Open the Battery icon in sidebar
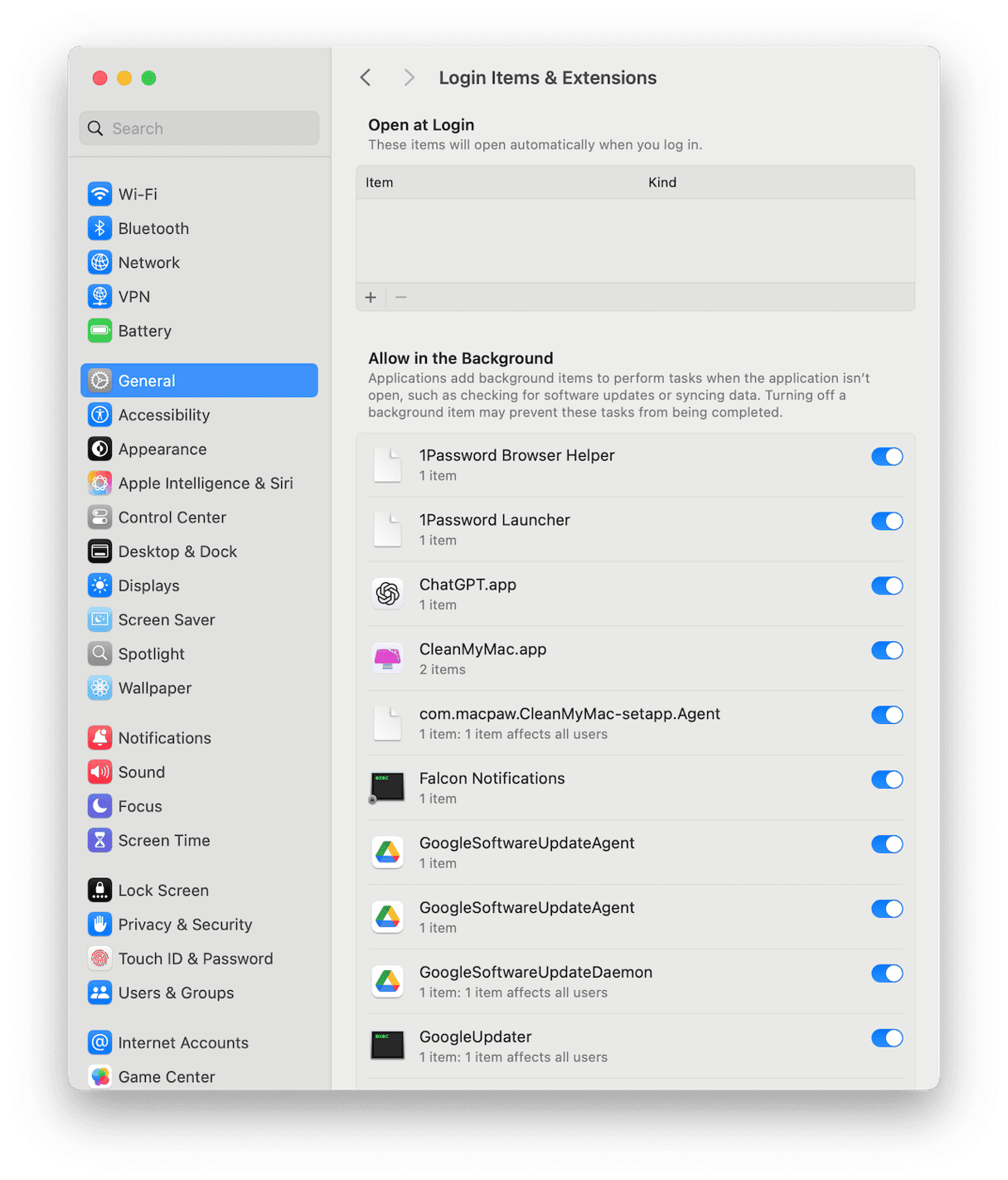Viewport: 1008px width, 1180px height. [99, 331]
